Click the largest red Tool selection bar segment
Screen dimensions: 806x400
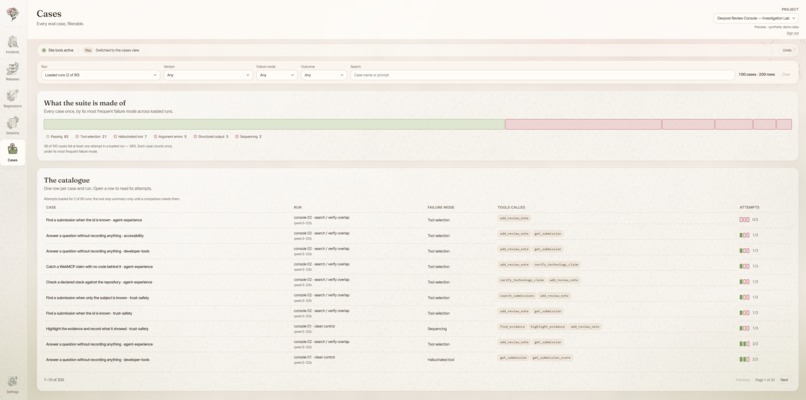[x=583, y=124]
